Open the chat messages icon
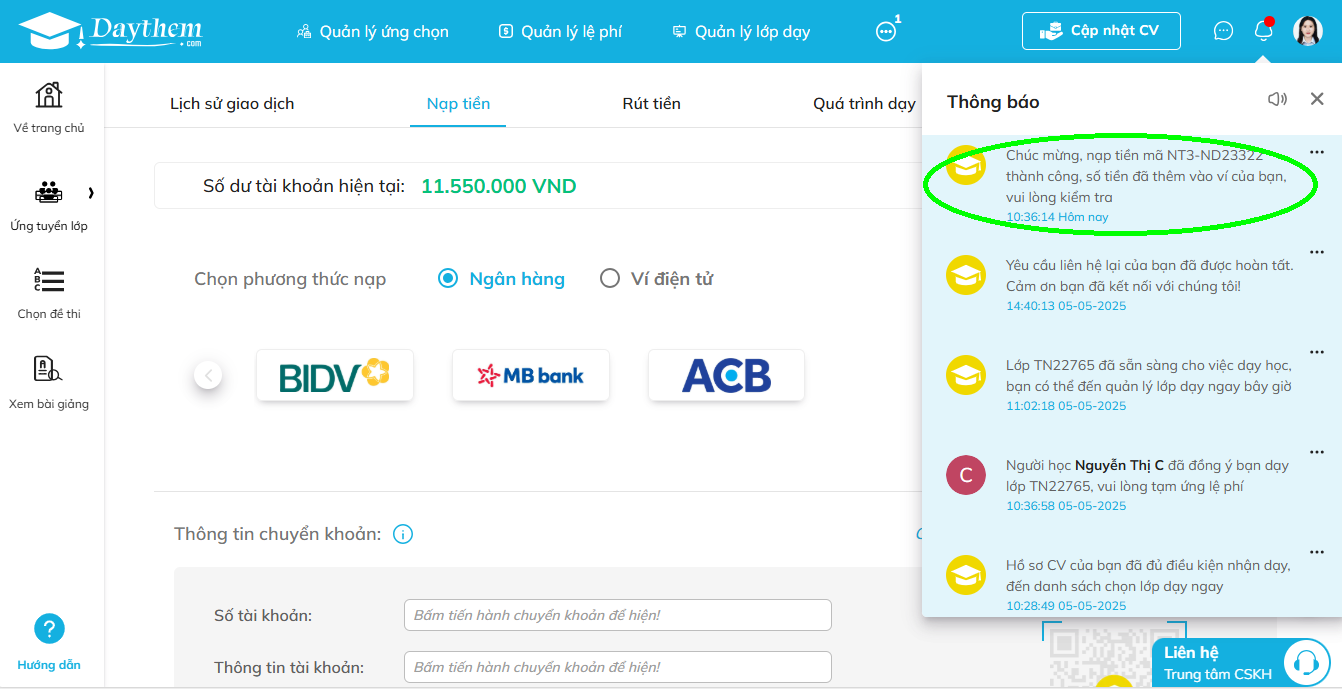 click(x=1223, y=31)
